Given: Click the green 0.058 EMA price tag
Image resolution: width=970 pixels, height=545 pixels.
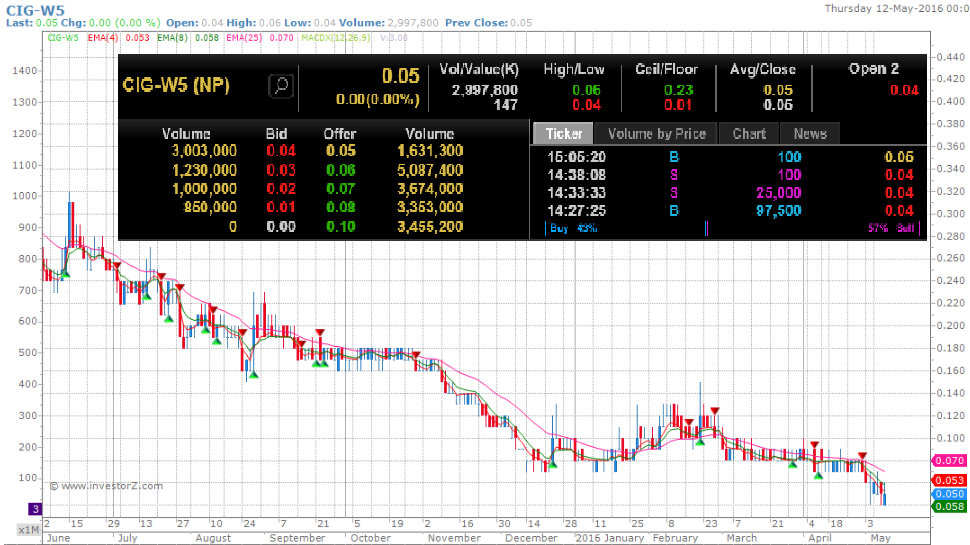Looking at the screenshot, I should (x=948, y=507).
